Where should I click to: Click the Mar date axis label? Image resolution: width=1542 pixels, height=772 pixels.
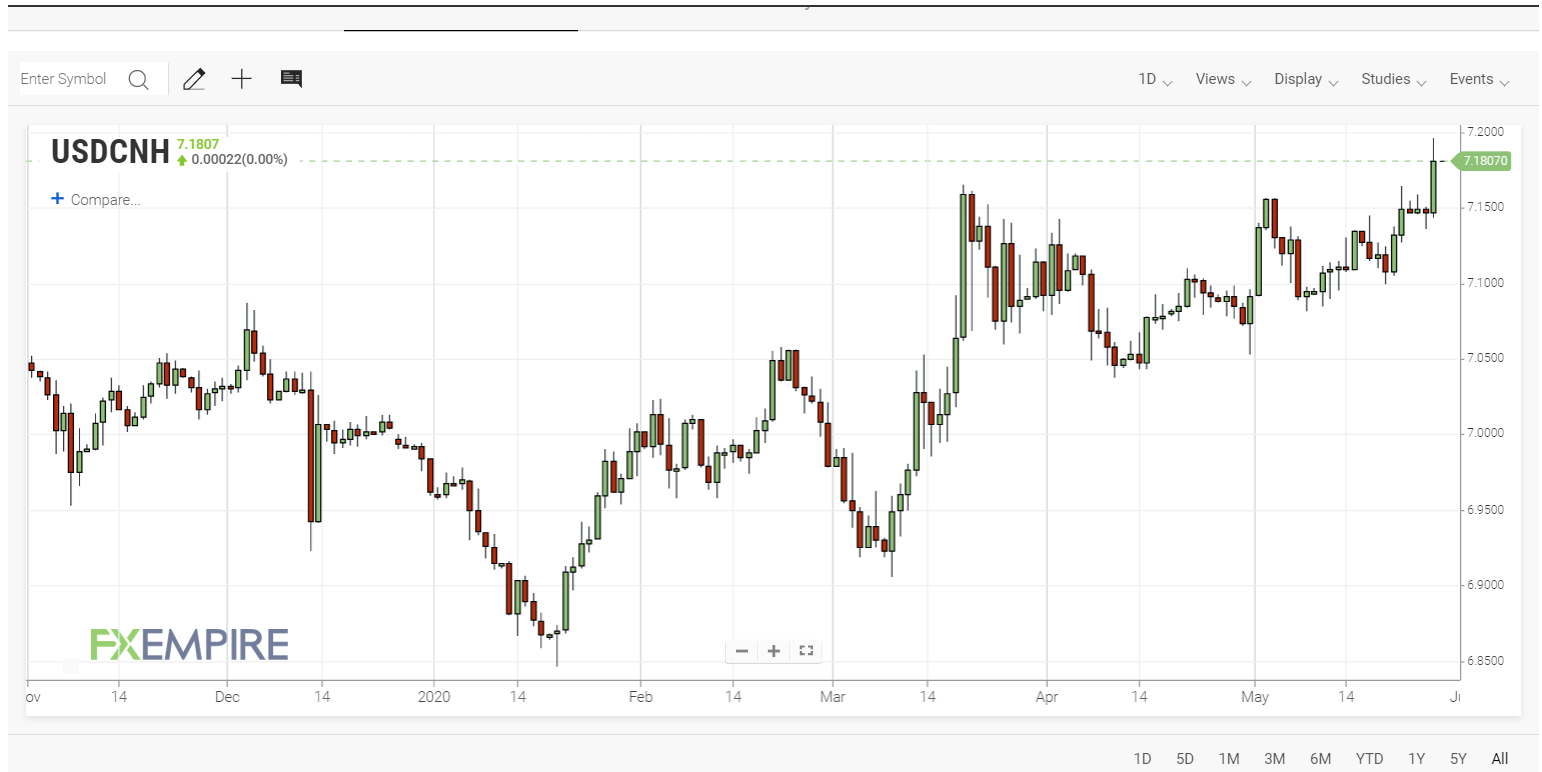tap(832, 696)
